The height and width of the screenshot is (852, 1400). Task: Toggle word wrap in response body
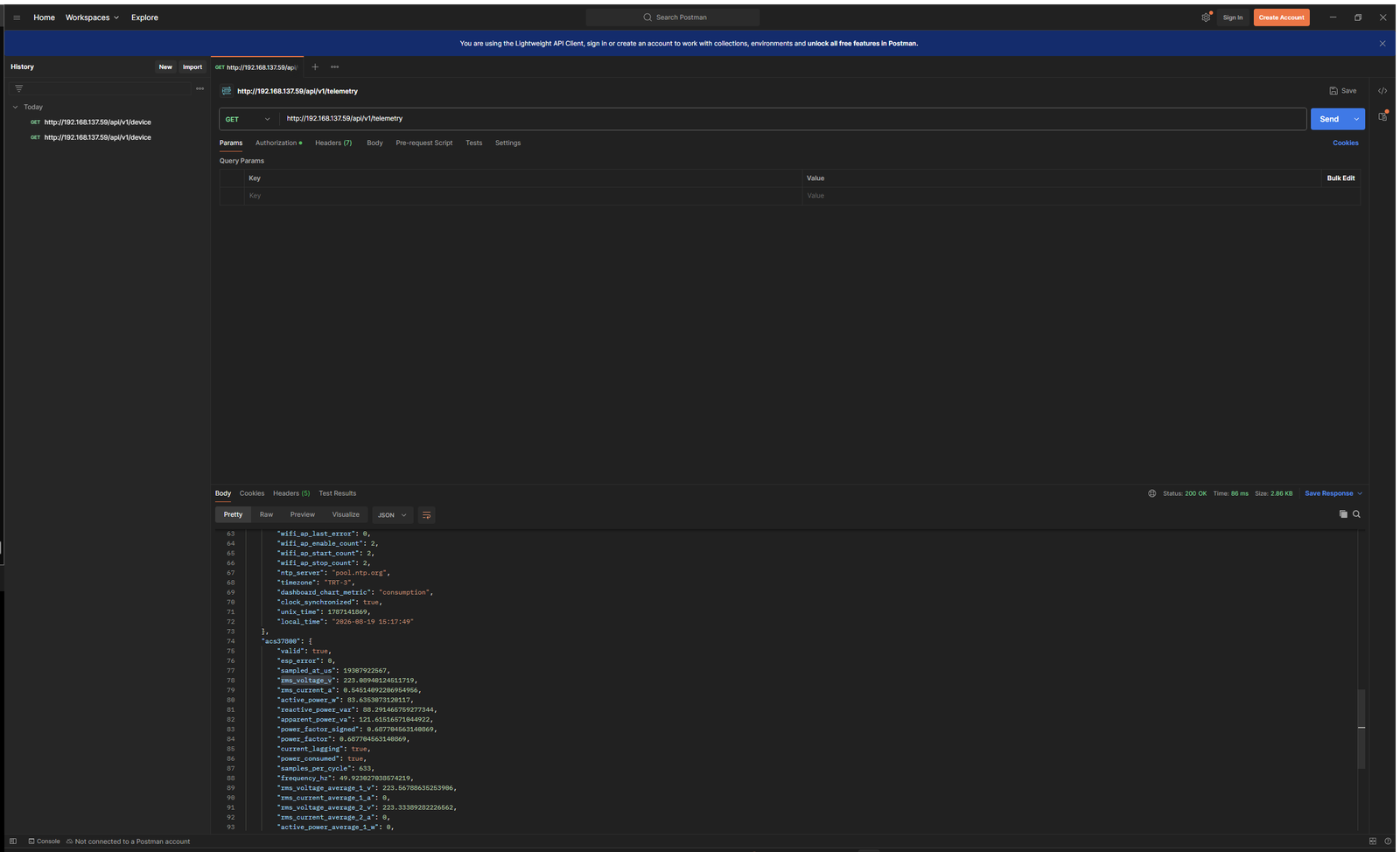pyautogui.click(x=426, y=515)
